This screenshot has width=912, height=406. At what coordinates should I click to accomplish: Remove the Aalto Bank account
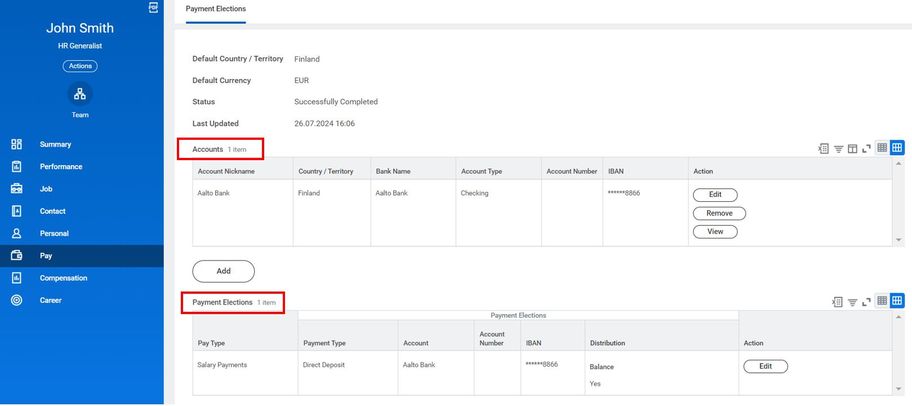(x=719, y=213)
